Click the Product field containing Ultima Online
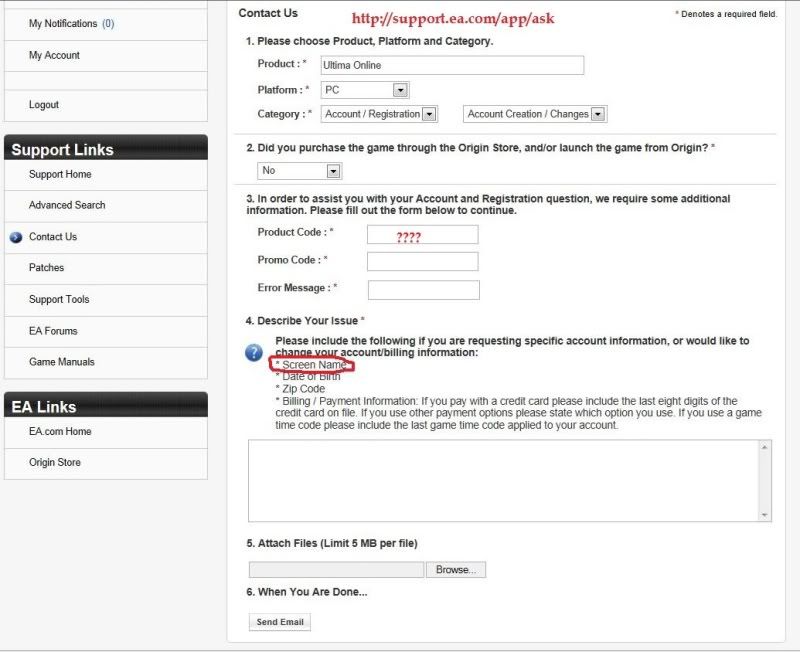The image size is (800, 652). click(452, 65)
